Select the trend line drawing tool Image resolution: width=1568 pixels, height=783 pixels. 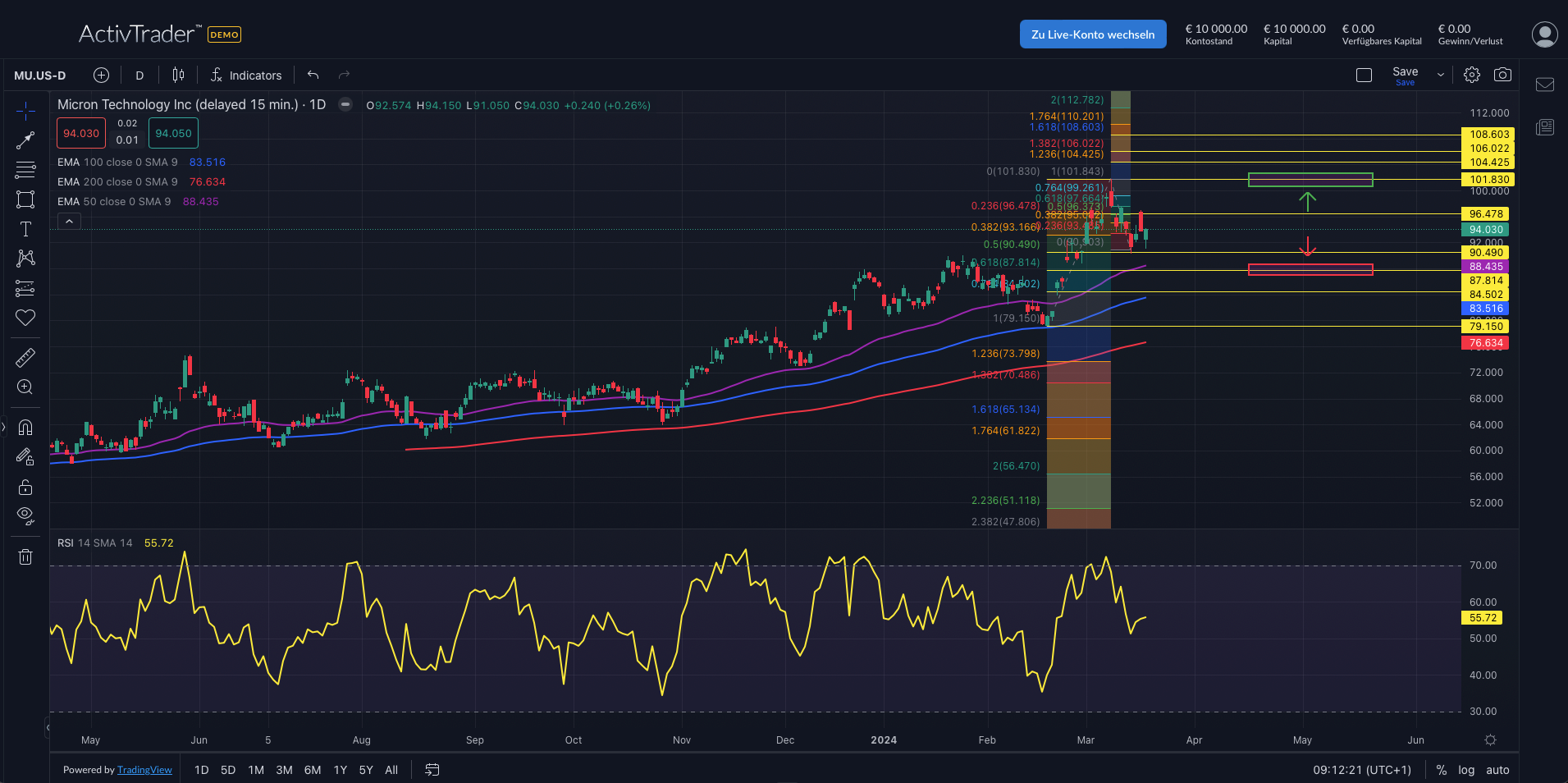[x=25, y=140]
